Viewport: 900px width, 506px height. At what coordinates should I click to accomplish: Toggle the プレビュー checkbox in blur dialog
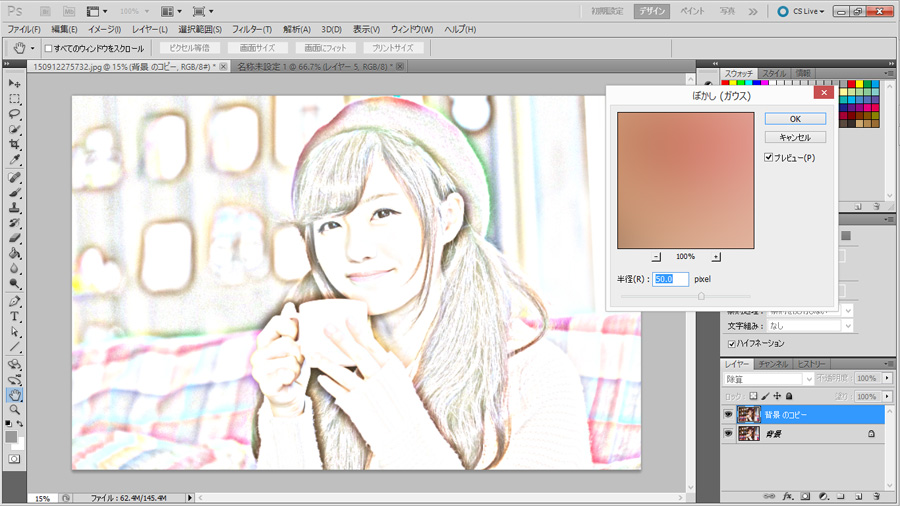(x=769, y=158)
